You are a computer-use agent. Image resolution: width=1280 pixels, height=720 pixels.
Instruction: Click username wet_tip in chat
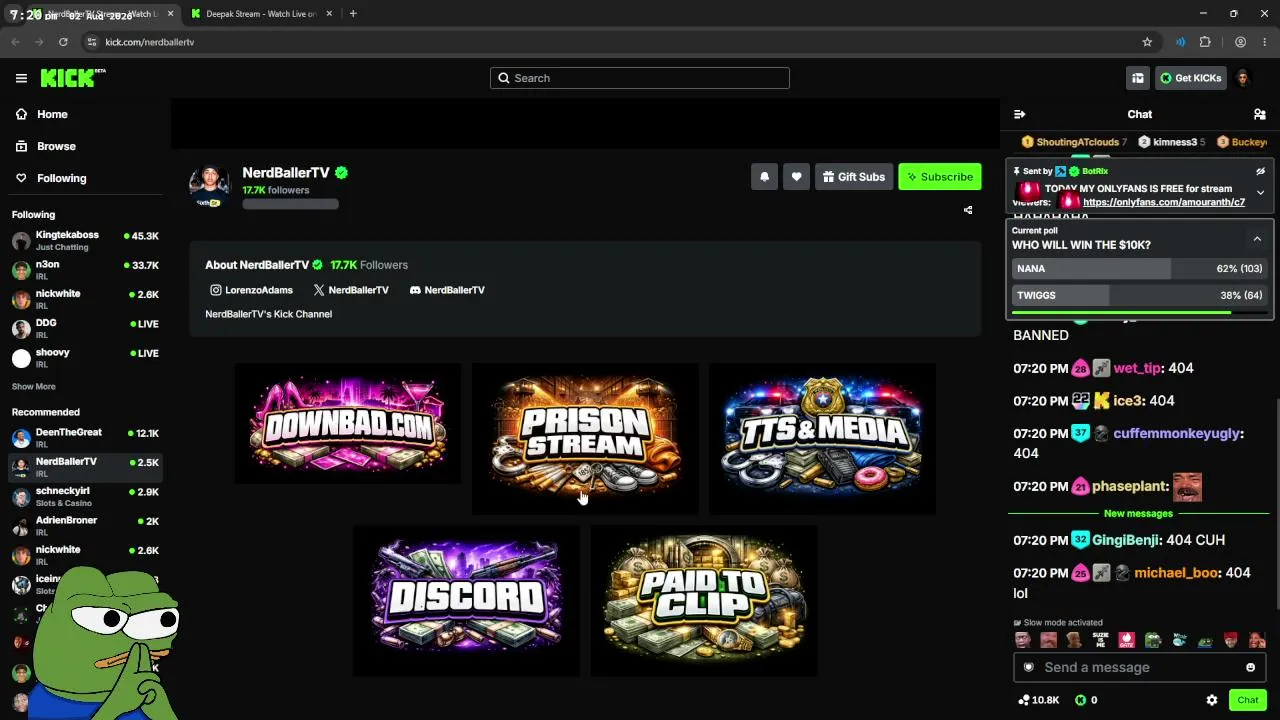coord(1137,368)
